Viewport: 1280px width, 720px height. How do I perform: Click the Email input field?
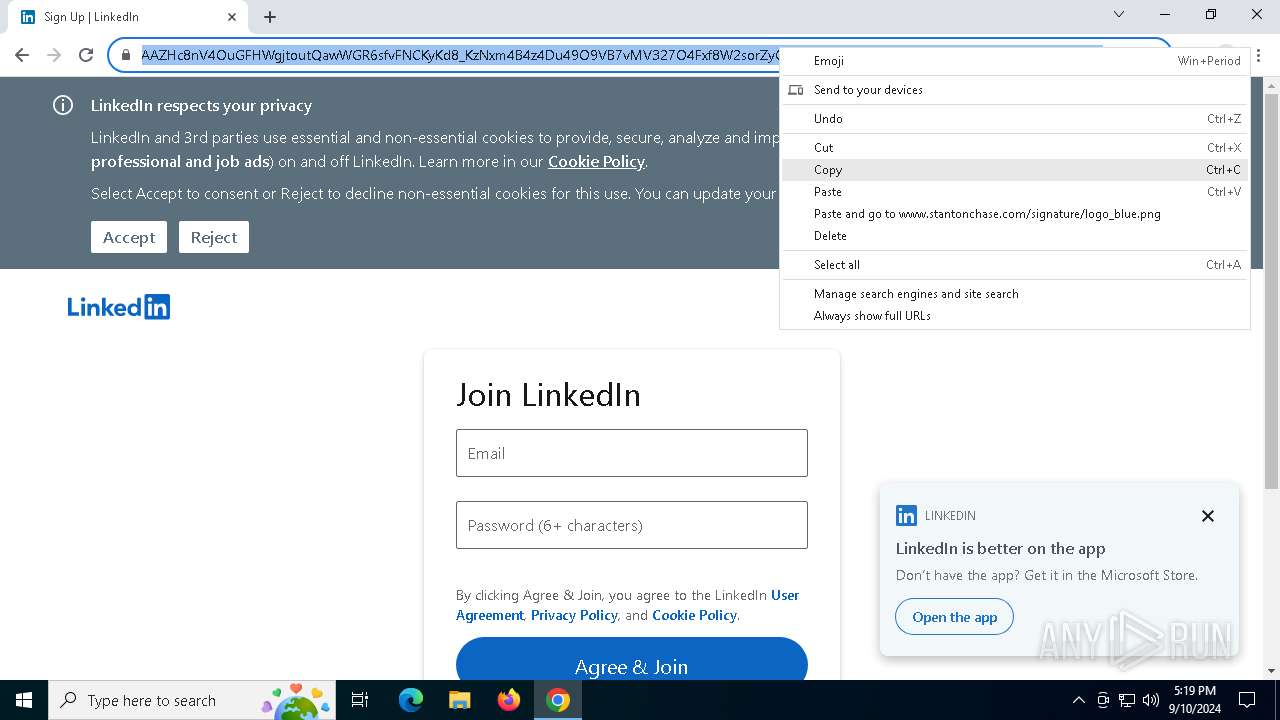coord(632,453)
